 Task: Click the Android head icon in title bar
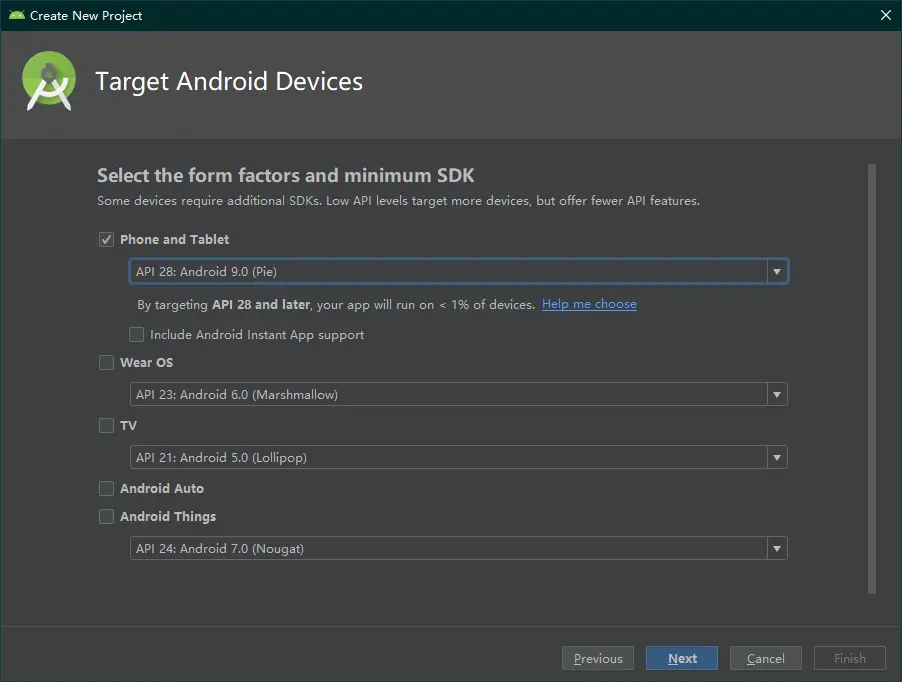pyautogui.click(x=17, y=16)
